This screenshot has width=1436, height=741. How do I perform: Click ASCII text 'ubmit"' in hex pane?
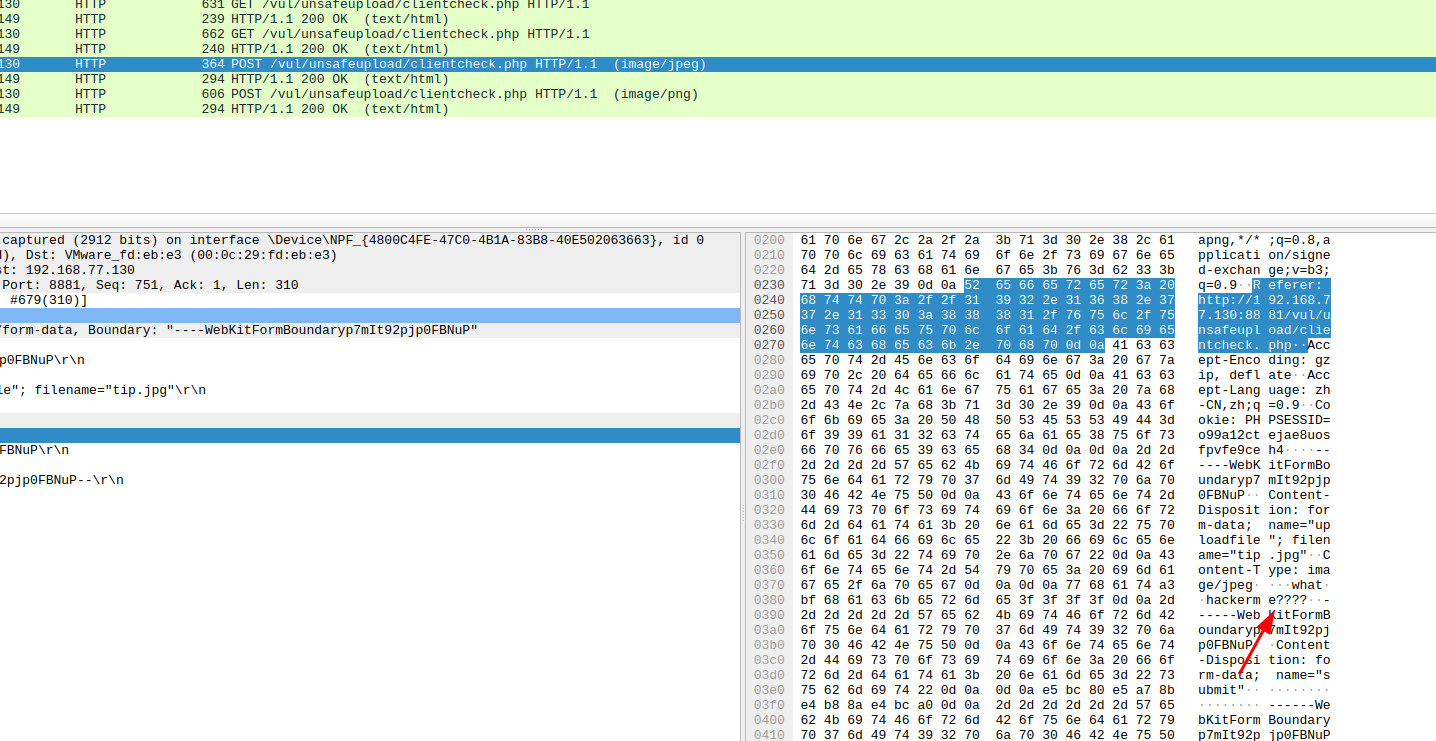1223,690
